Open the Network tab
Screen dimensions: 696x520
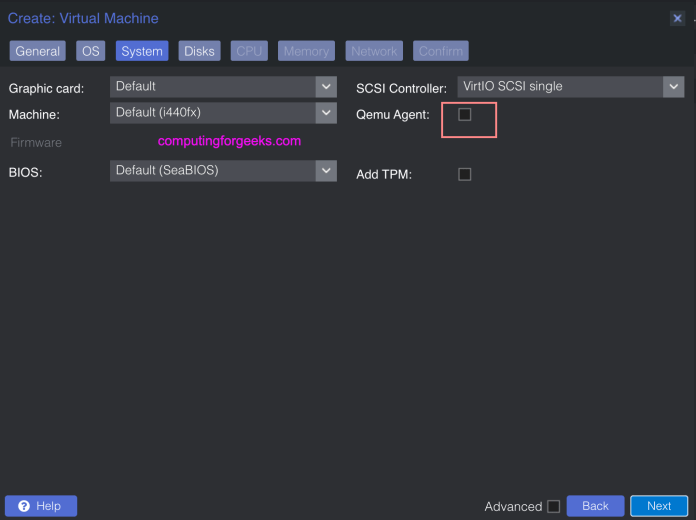click(x=374, y=51)
